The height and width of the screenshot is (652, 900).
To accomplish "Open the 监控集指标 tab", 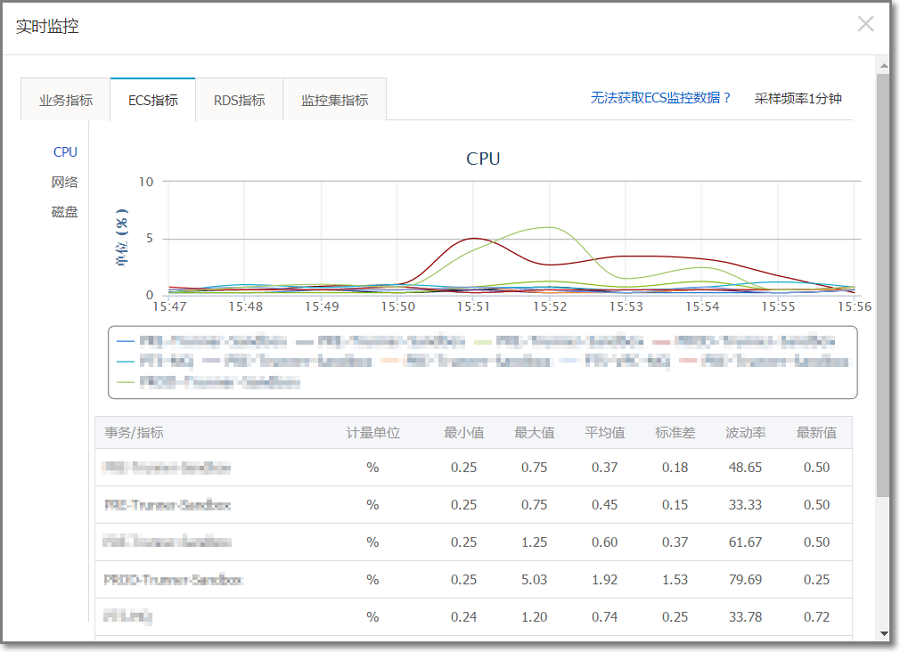I will click(335, 100).
